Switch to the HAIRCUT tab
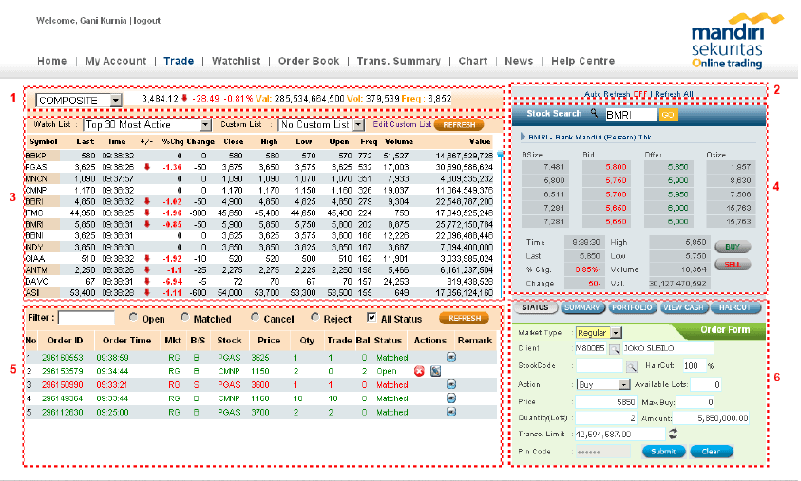Image resolution: width=801 pixels, height=481 pixels. (736, 307)
